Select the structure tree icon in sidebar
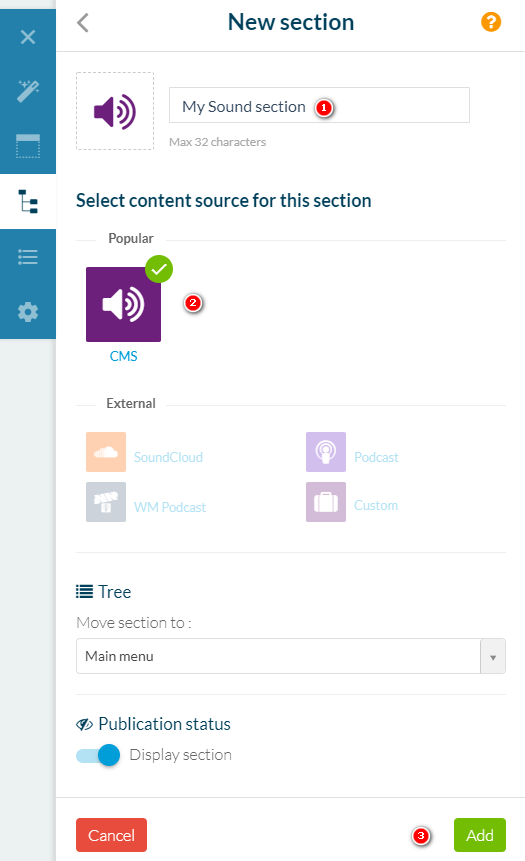Image resolution: width=525 pixels, height=861 pixels. (x=28, y=202)
